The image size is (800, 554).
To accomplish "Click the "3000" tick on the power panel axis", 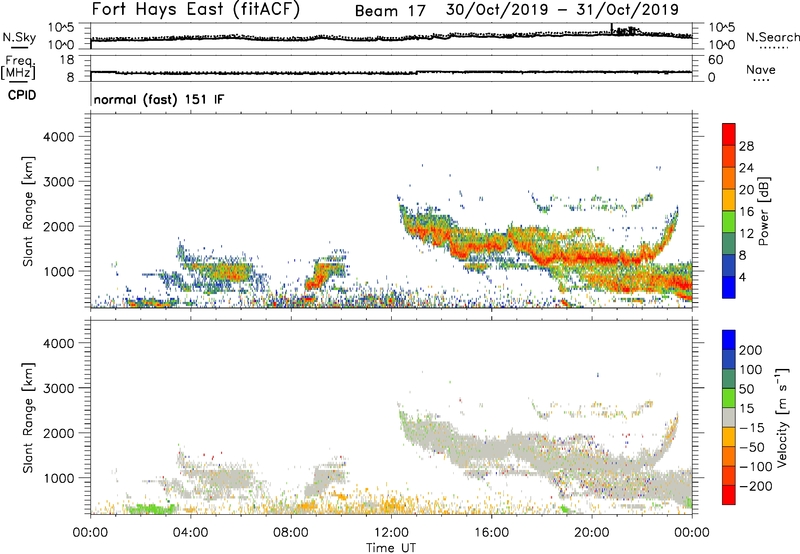I will [x=58, y=182].
